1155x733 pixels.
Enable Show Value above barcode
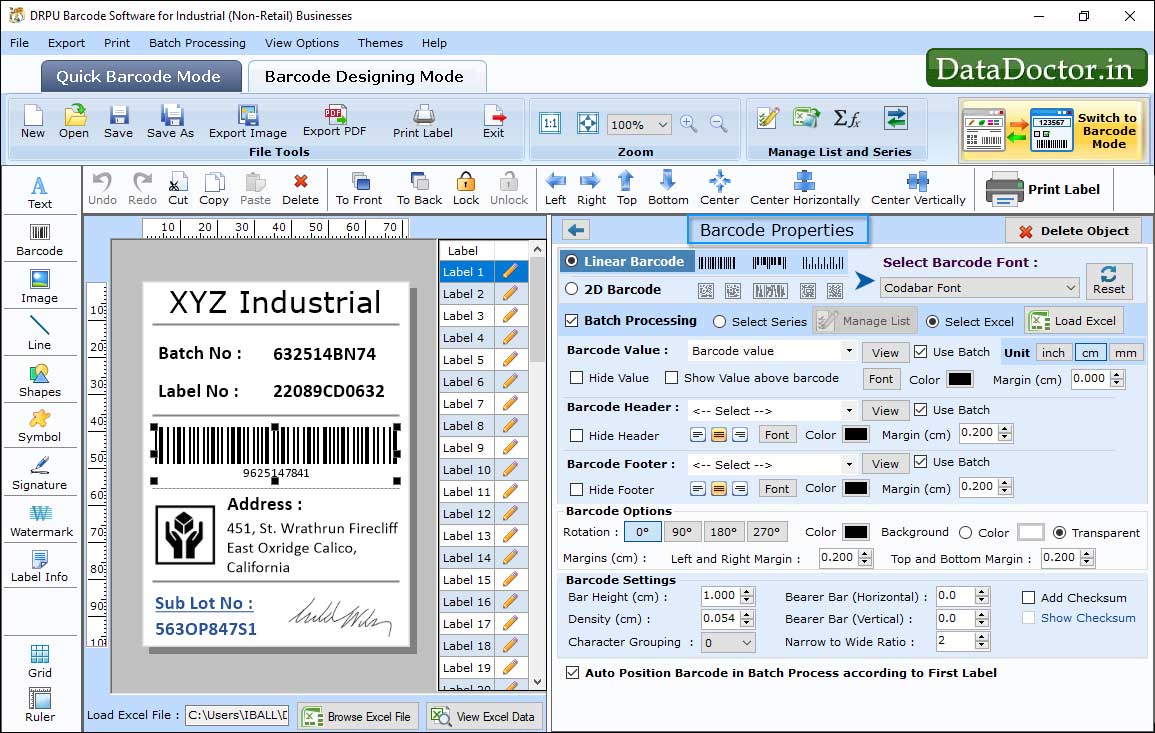pyautogui.click(x=672, y=378)
